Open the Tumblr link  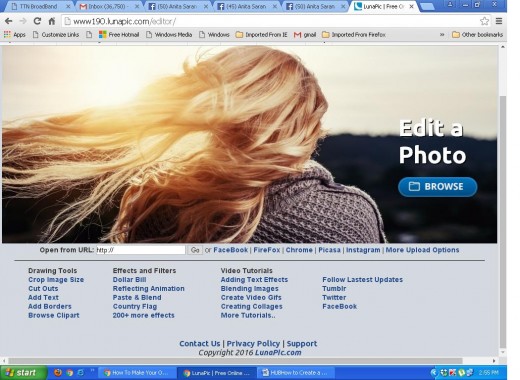334,289
